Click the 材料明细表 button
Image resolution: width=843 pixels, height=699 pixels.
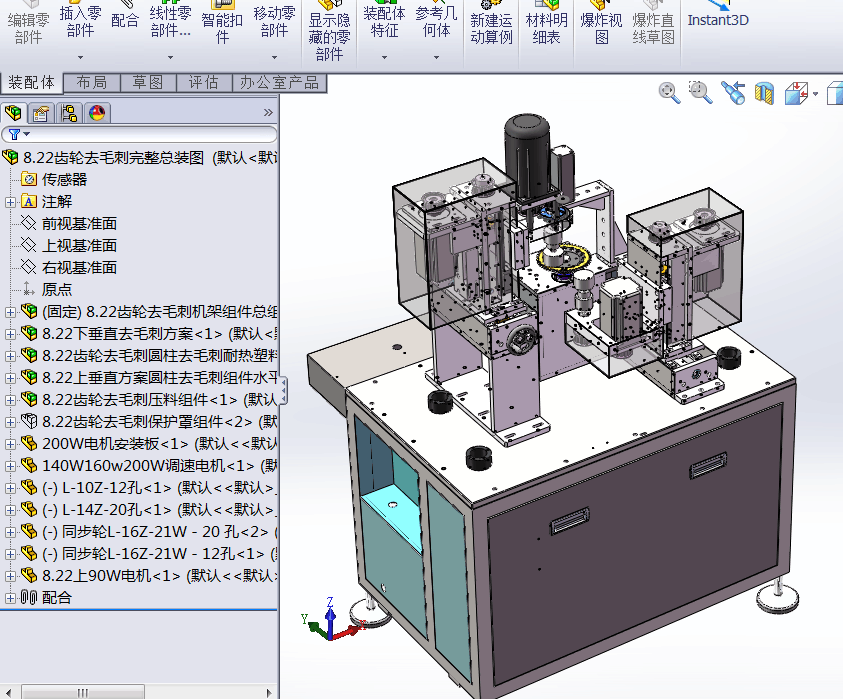547,27
